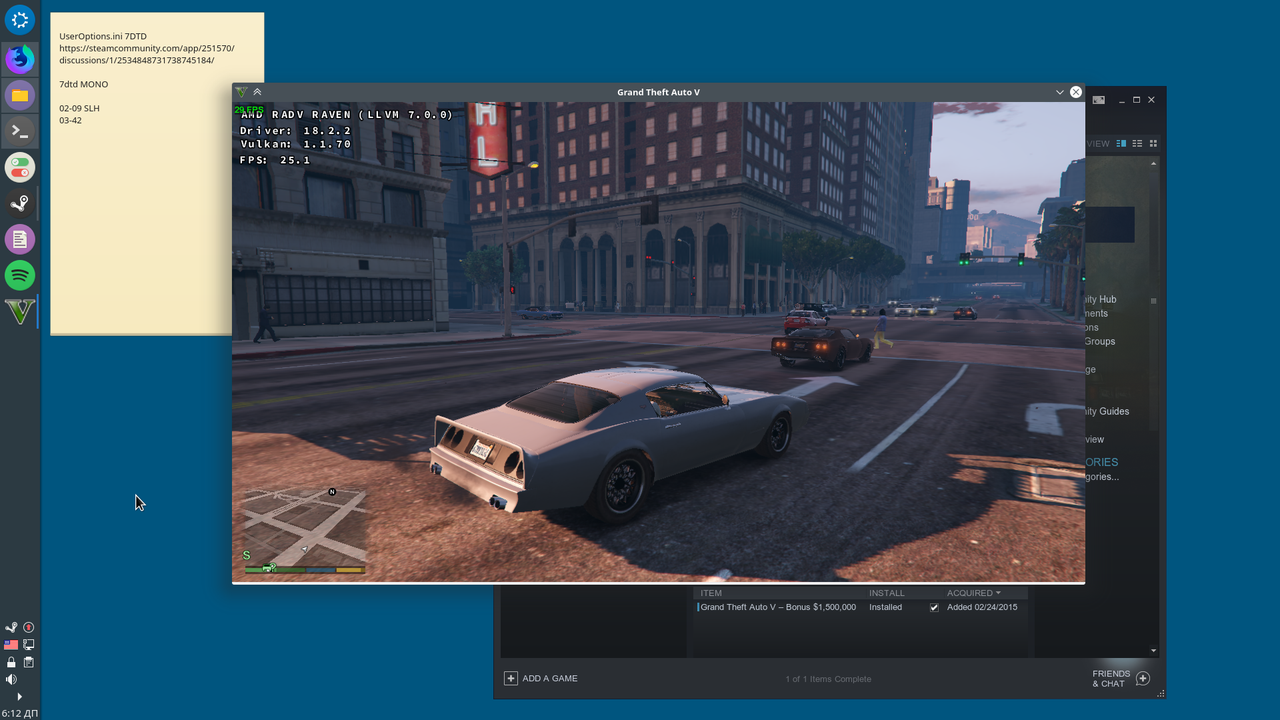
Task: Open the clipboard manager tray icon
Action: tap(29, 662)
